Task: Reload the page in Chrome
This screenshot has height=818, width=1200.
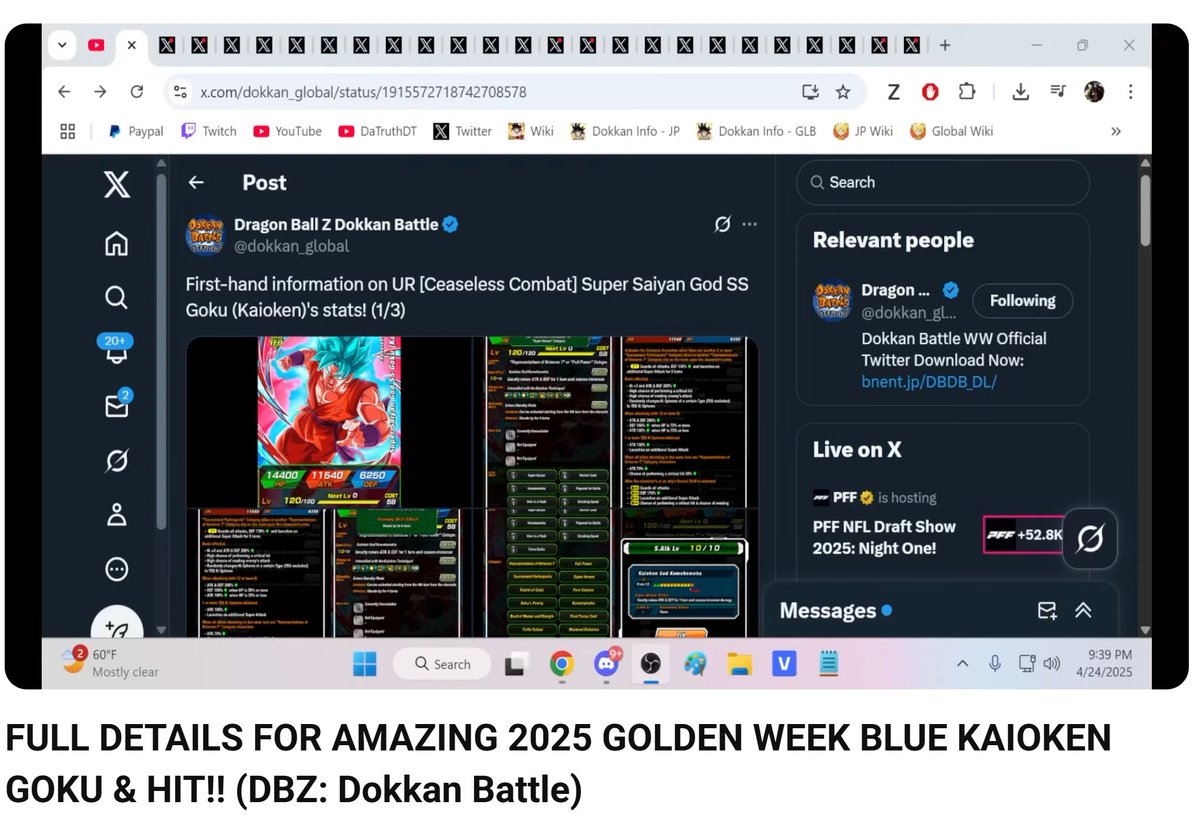Action: pos(137,92)
